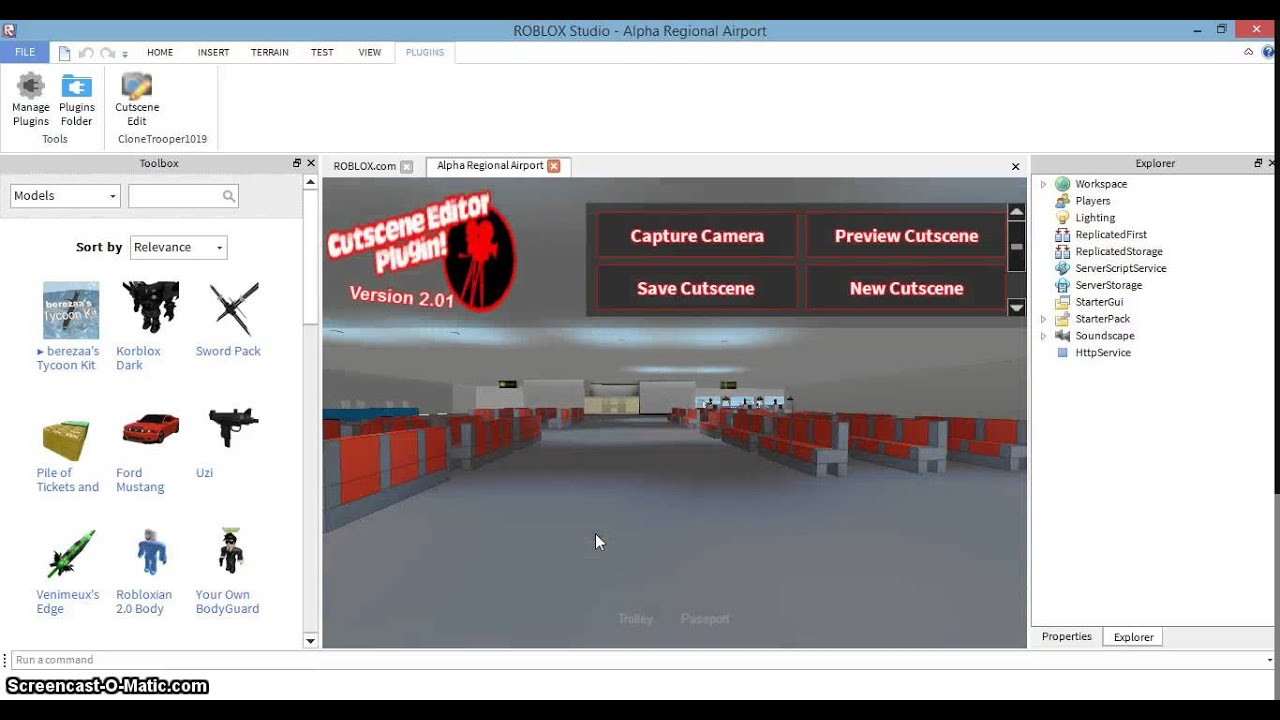Click the plugin menu scroll down arrow
Image resolution: width=1280 pixels, height=720 pixels.
[x=1017, y=308]
